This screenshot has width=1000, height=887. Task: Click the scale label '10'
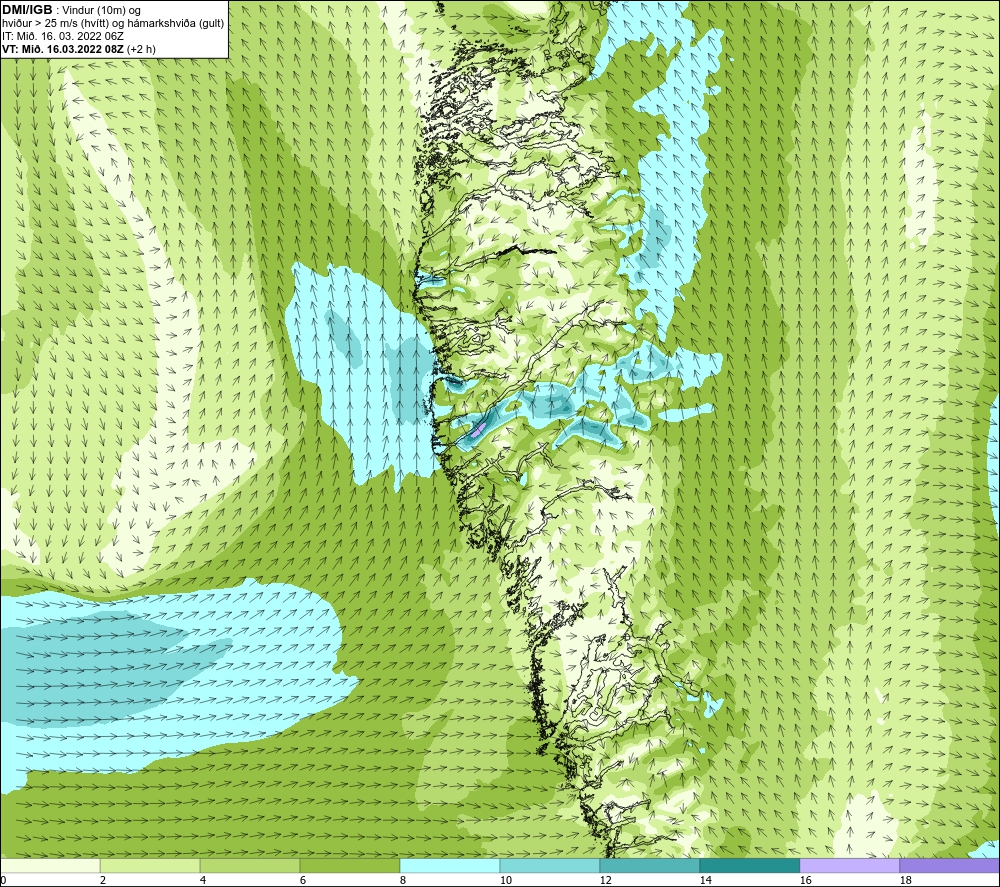(x=506, y=881)
